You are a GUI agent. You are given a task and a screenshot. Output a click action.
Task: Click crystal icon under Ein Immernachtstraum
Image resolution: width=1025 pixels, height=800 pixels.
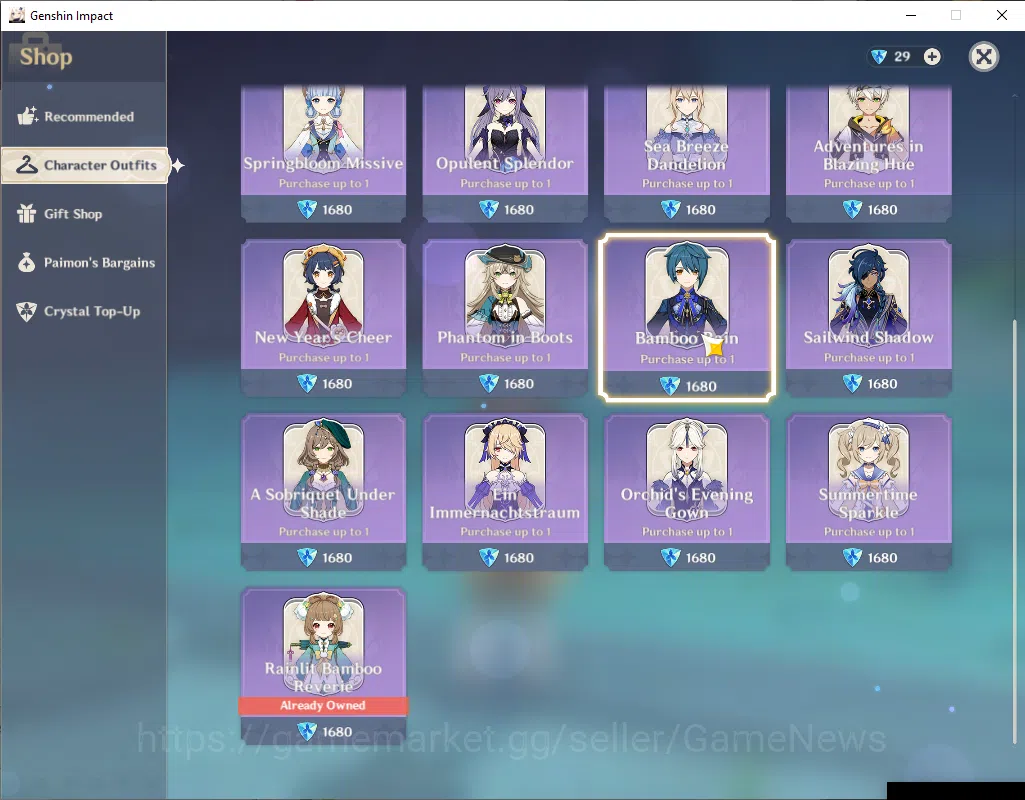[488, 558]
